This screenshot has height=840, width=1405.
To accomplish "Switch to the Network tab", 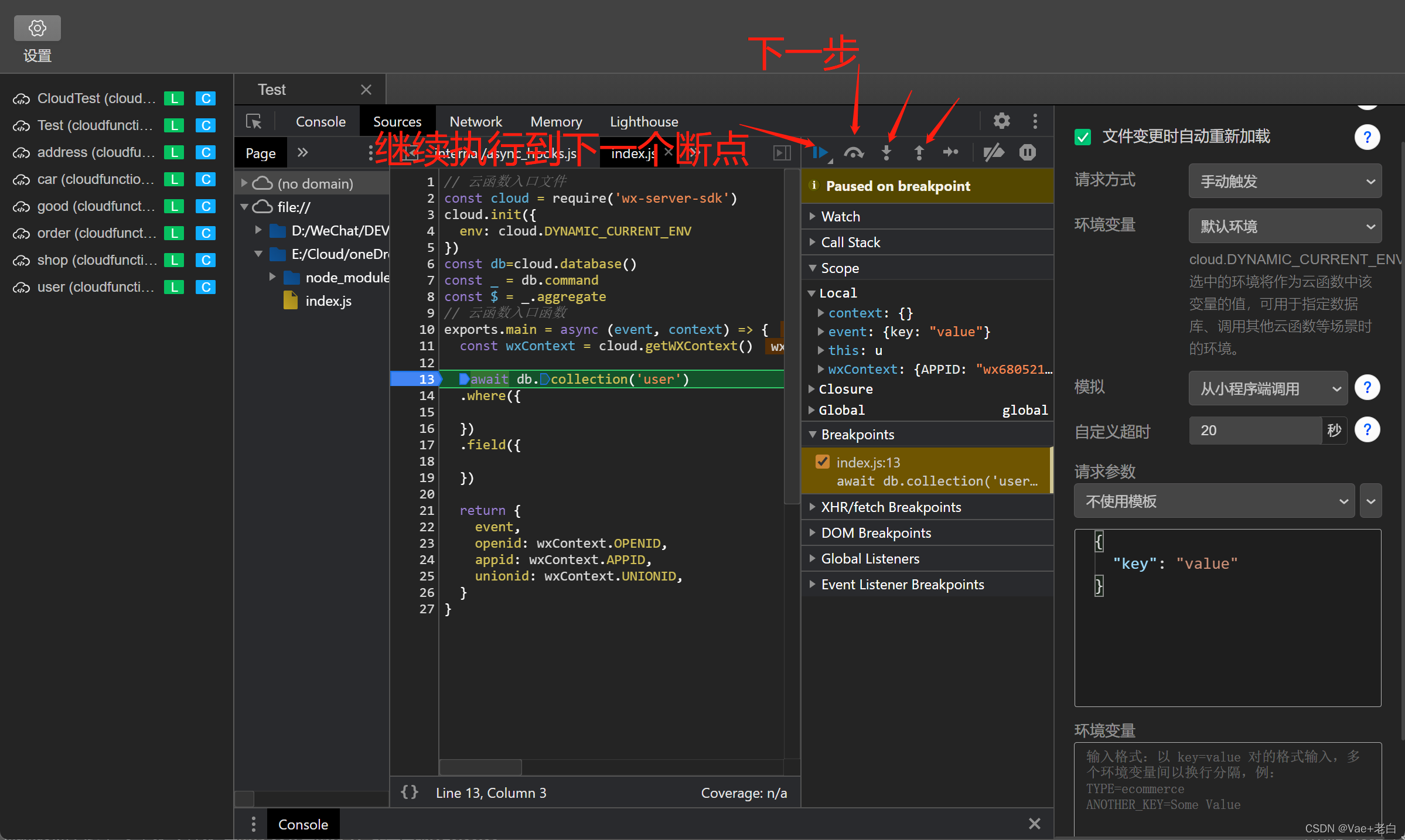I will (475, 122).
